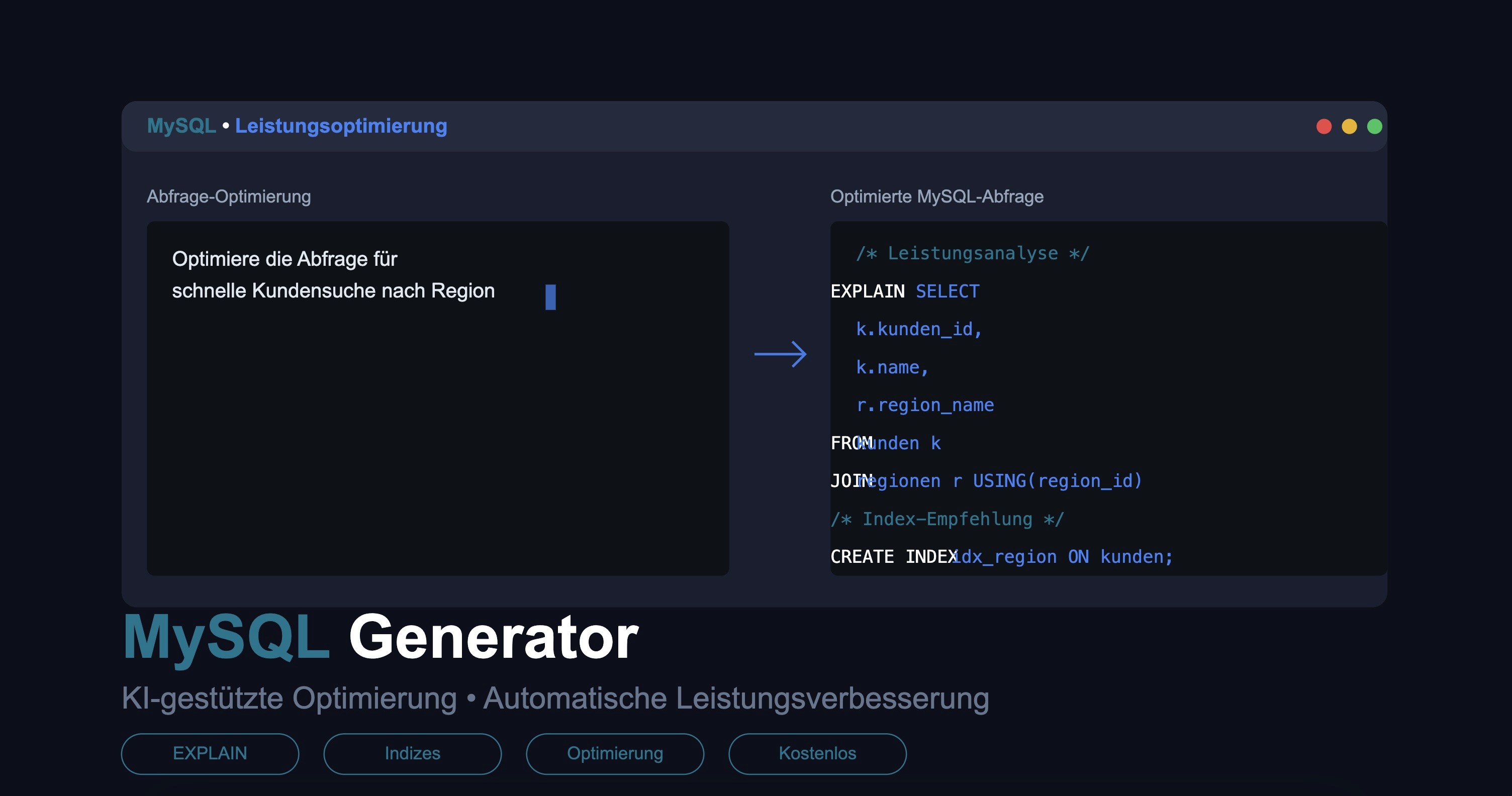This screenshot has height=796, width=1512.
Task: Click the large 'Generator' heading word
Action: [x=494, y=638]
